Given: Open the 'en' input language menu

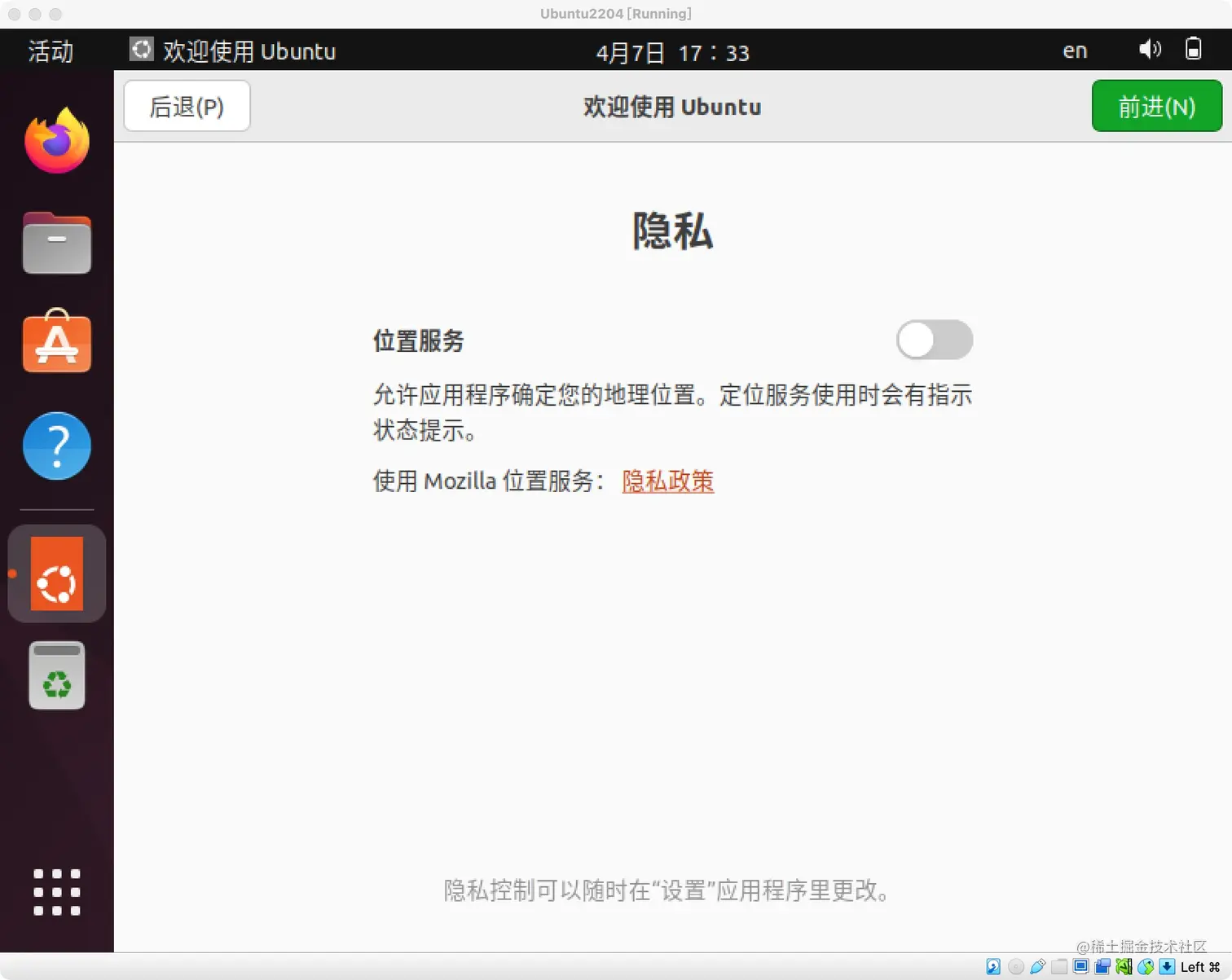Looking at the screenshot, I should tap(1075, 51).
